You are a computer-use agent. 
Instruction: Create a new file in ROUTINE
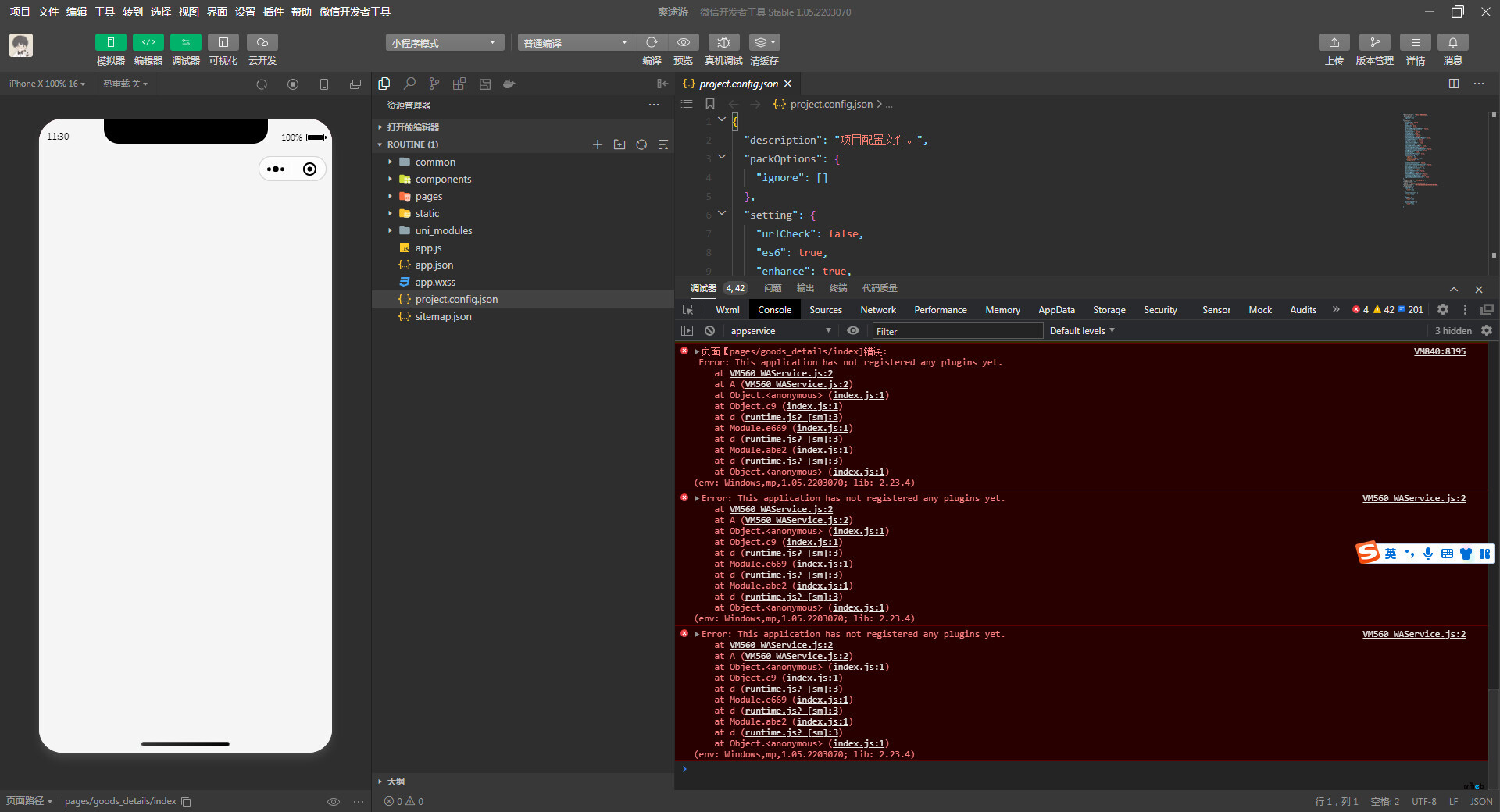598,144
